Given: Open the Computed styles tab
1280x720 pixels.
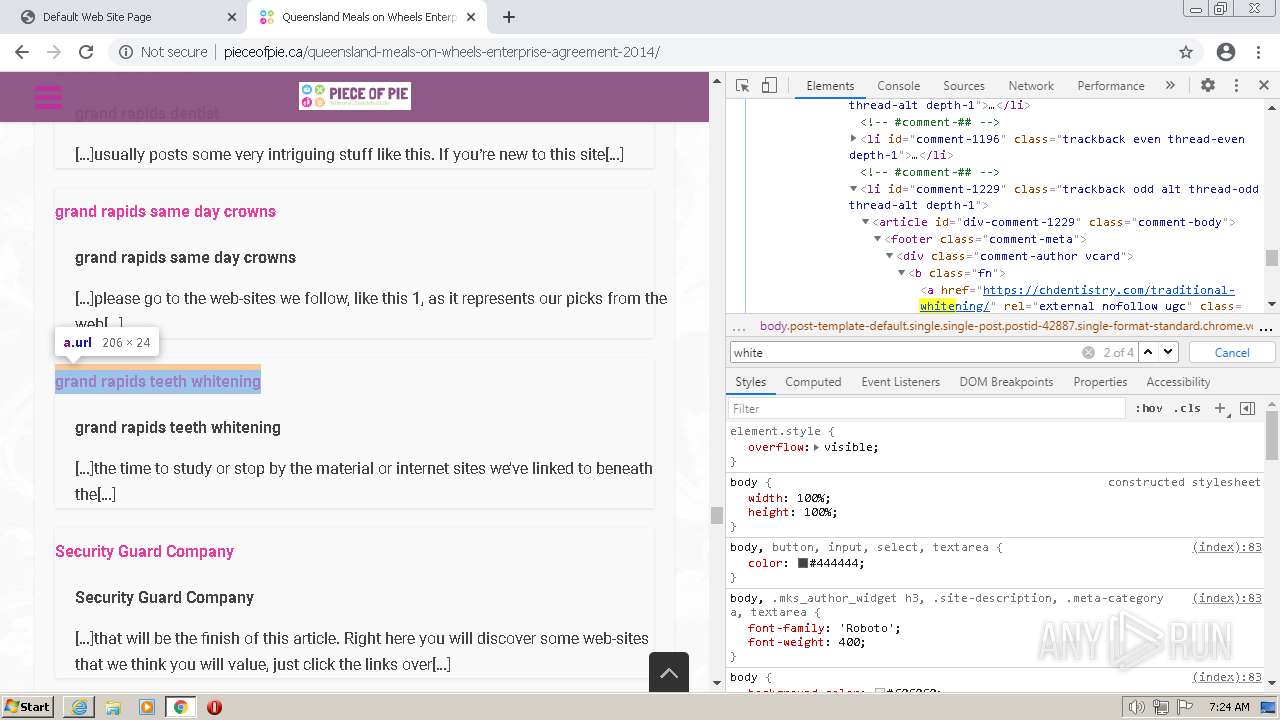Looking at the screenshot, I should click(813, 382).
